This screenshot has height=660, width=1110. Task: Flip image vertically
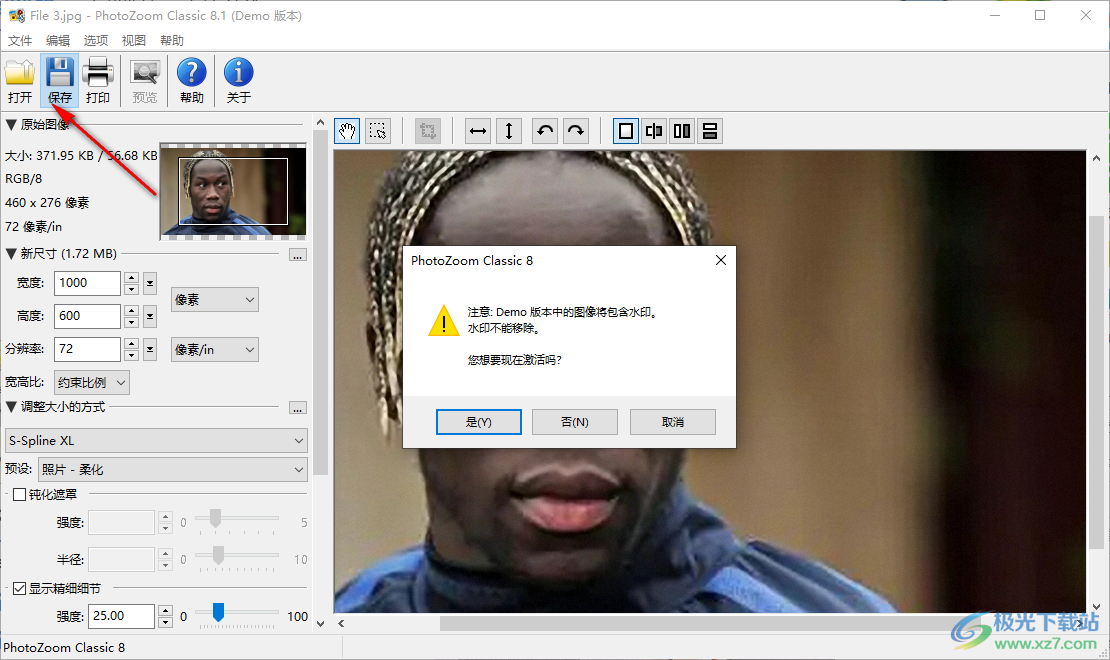[509, 131]
